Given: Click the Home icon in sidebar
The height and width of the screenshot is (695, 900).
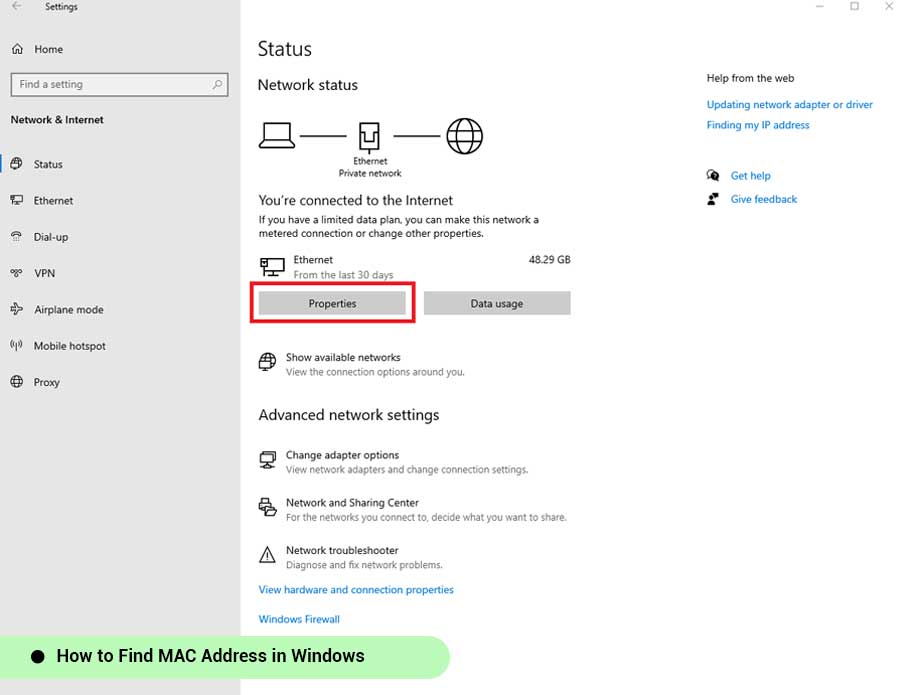Looking at the screenshot, I should pos(17,49).
